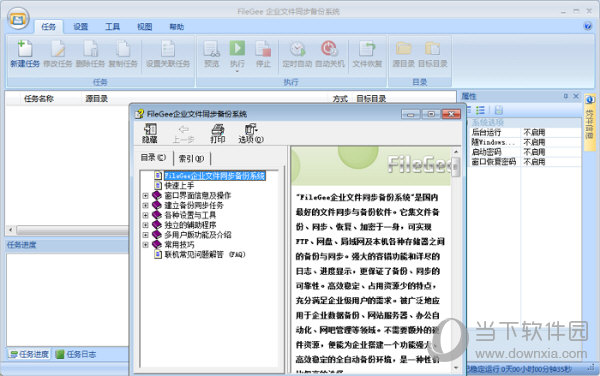Click the 任务名称 column header
This screenshot has height=376, width=600.
pyautogui.click(x=39, y=99)
